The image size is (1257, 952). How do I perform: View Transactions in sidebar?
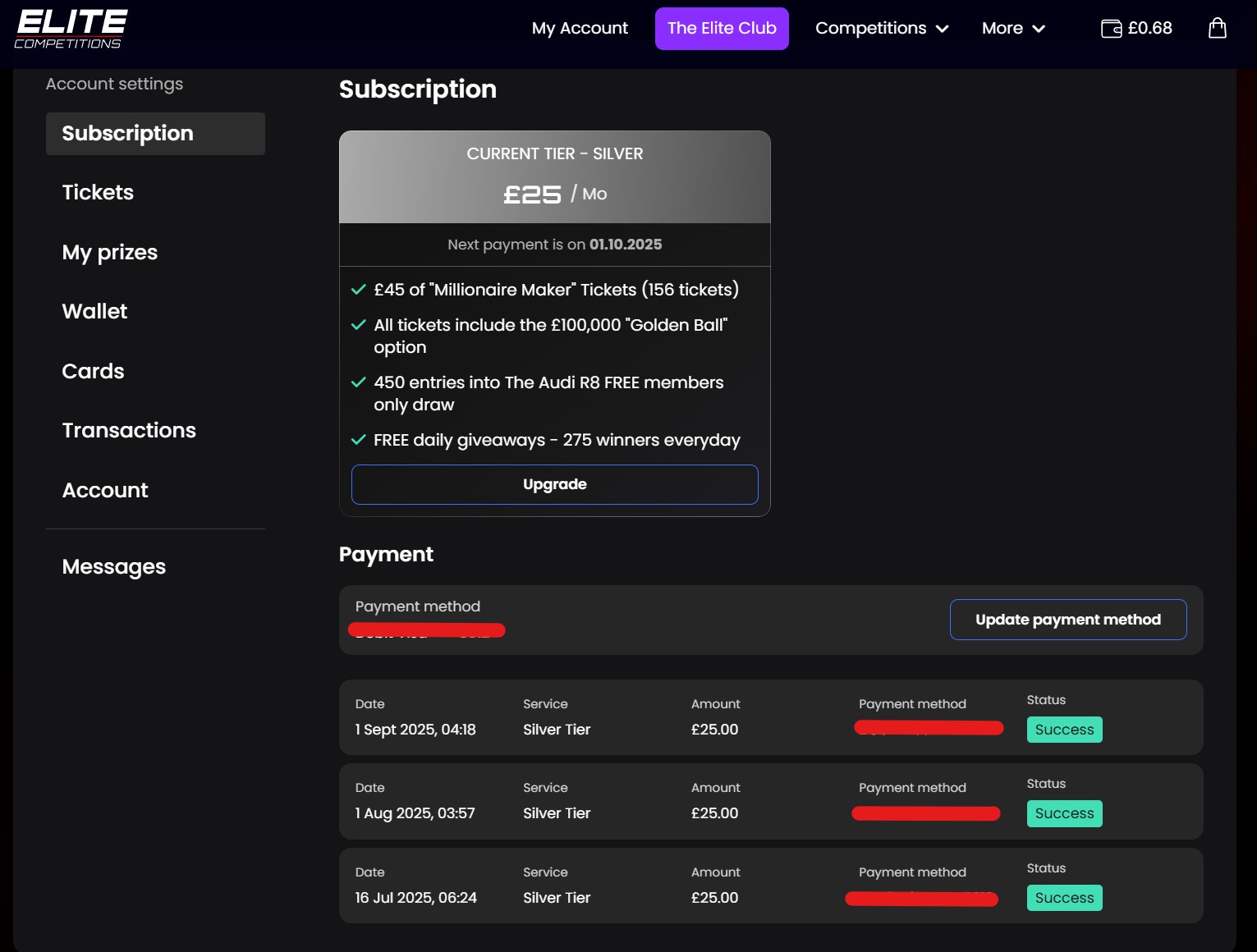pos(129,431)
